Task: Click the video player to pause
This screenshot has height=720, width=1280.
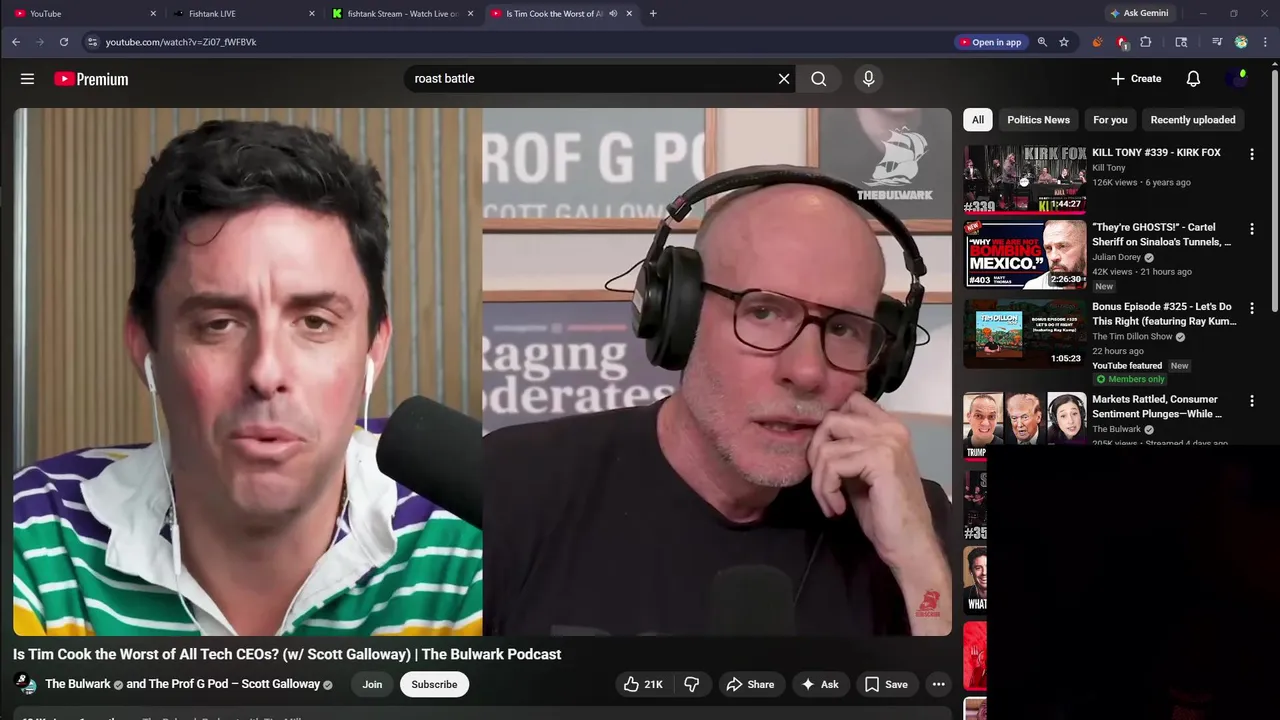Action: click(x=482, y=372)
